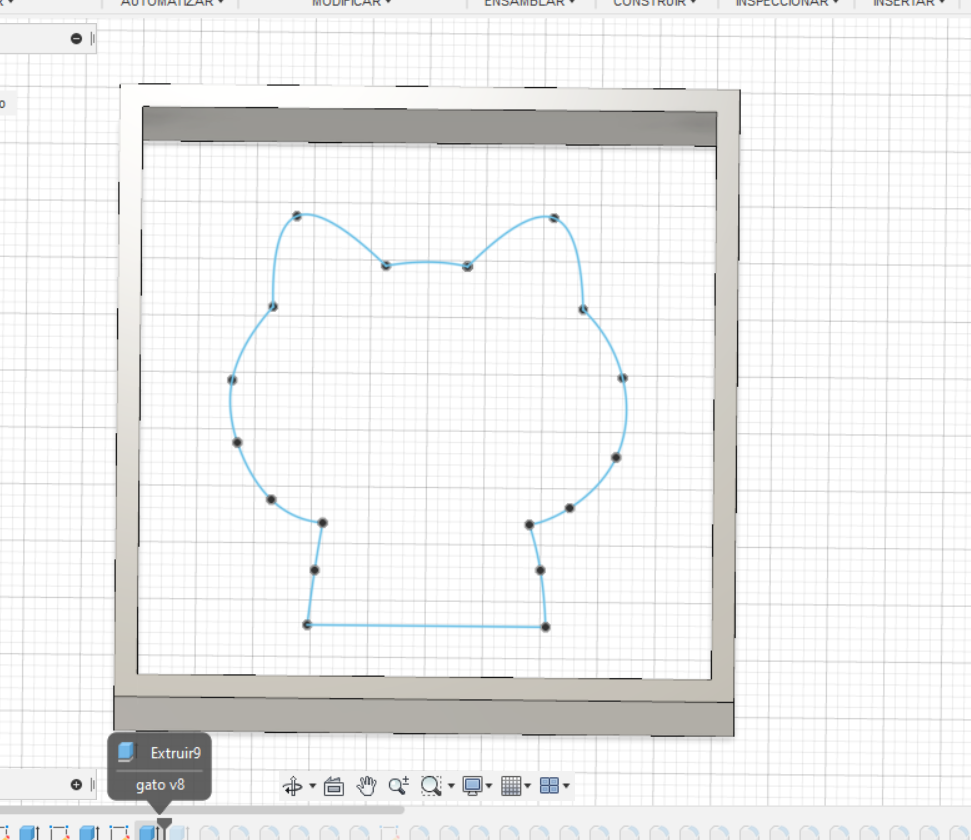
Task: Select the first extrude feature in timeline
Action: 29,832
